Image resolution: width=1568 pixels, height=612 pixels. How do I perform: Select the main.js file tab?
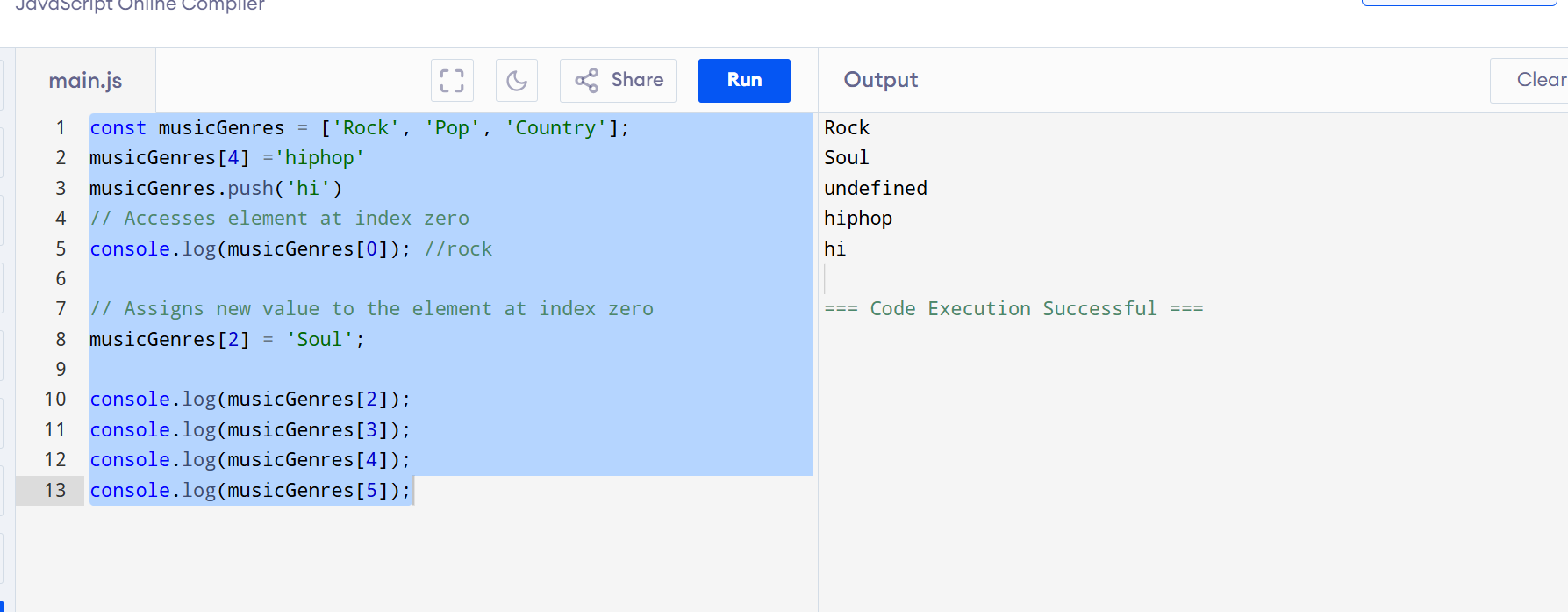85,81
